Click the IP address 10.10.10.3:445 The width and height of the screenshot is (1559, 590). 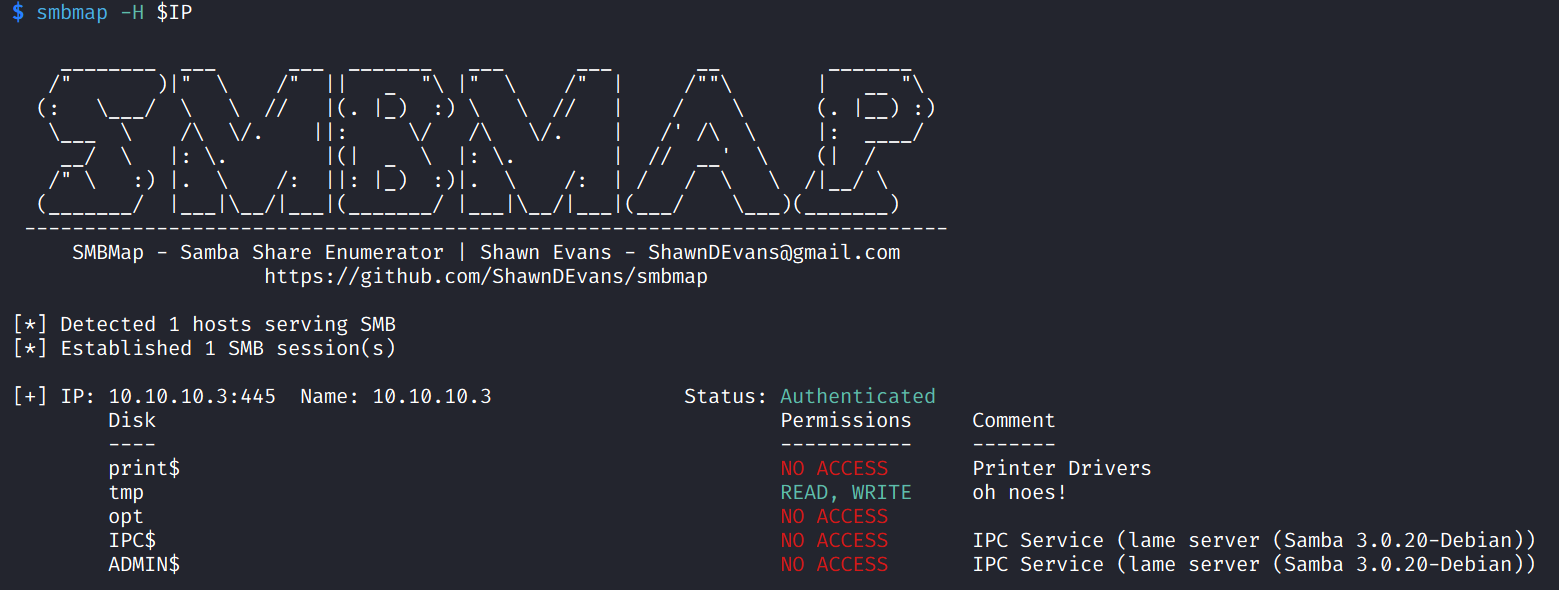coord(192,396)
